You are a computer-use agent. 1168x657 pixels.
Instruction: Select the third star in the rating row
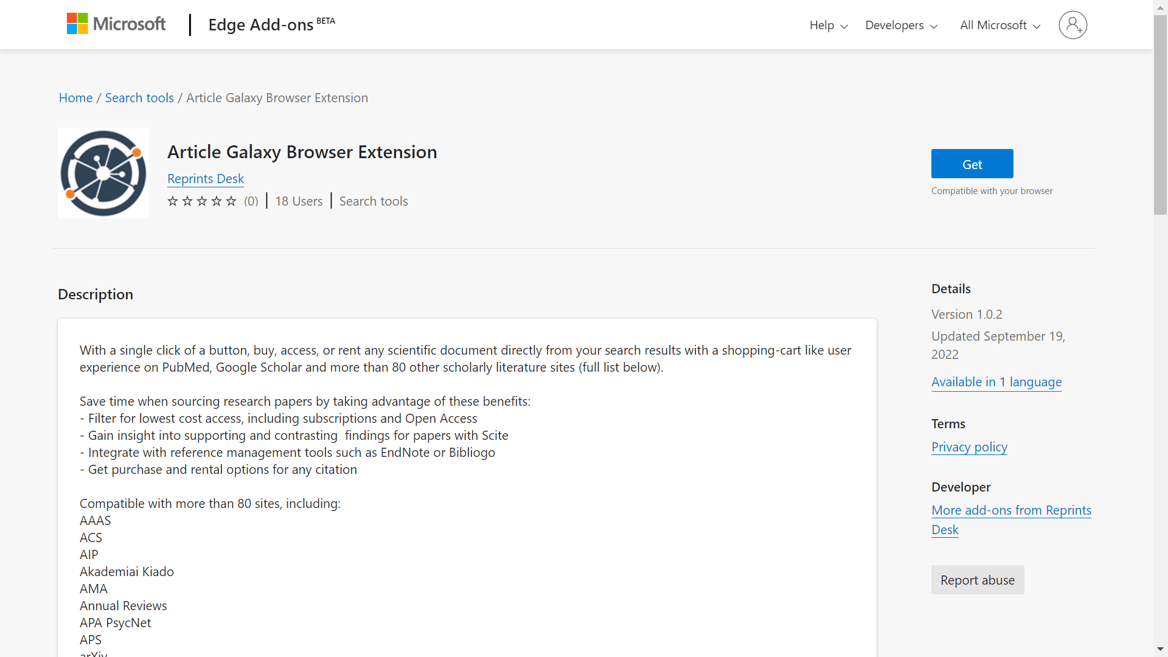(x=201, y=201)
